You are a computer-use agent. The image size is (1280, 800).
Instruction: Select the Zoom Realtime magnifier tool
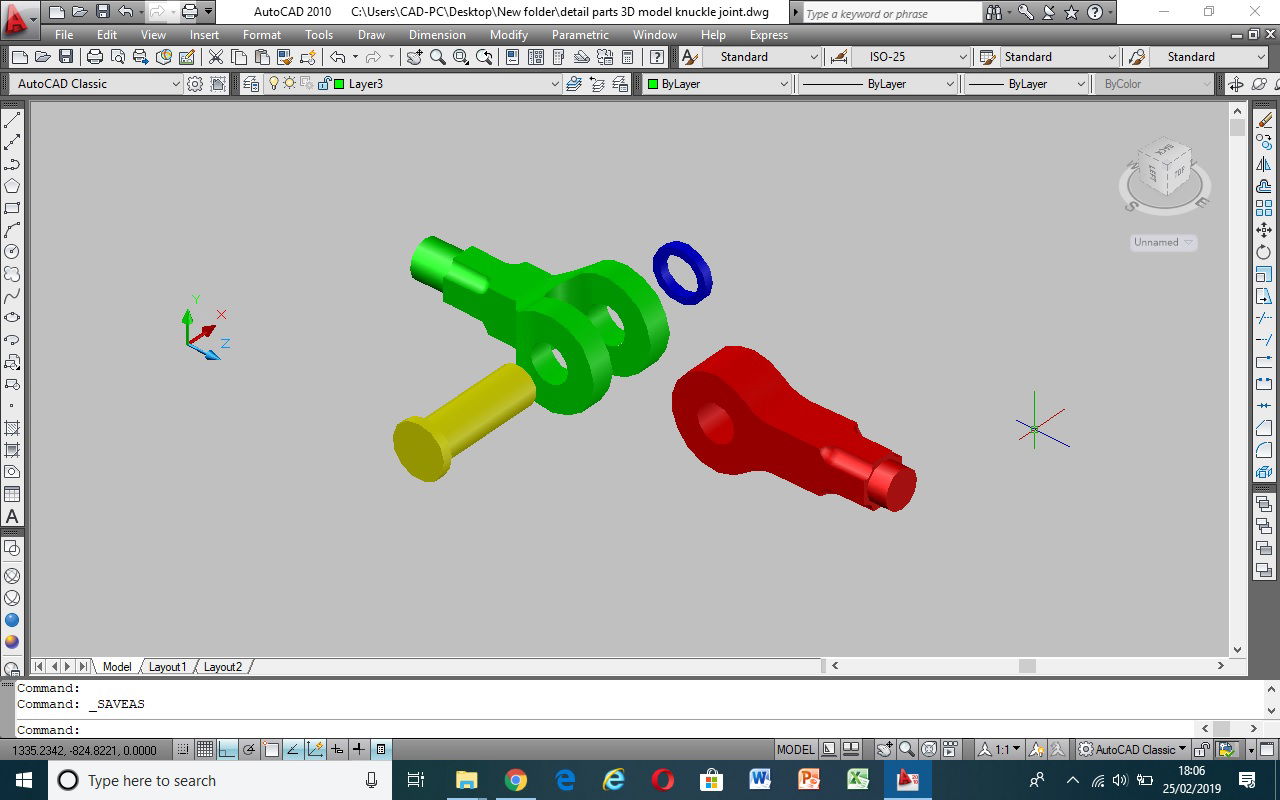tap(437, 57)
